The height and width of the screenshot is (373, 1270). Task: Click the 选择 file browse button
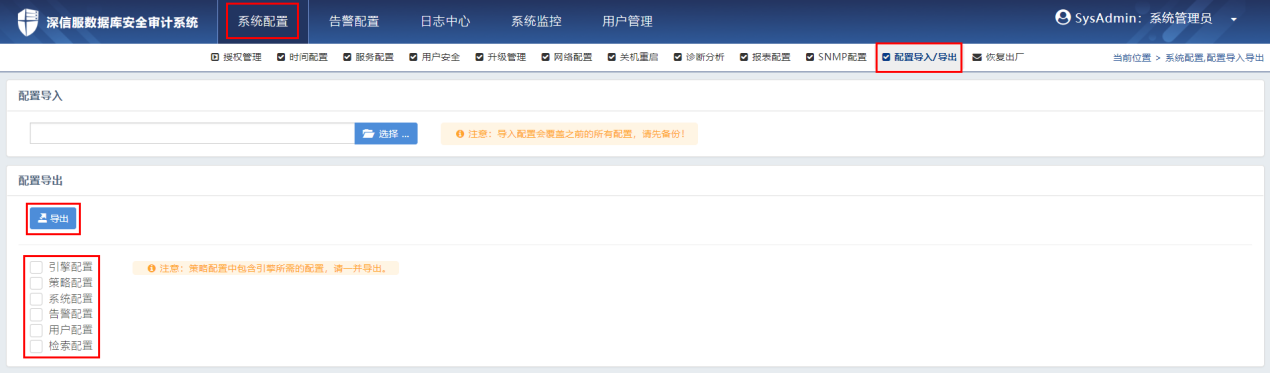(x=386, y=133)
